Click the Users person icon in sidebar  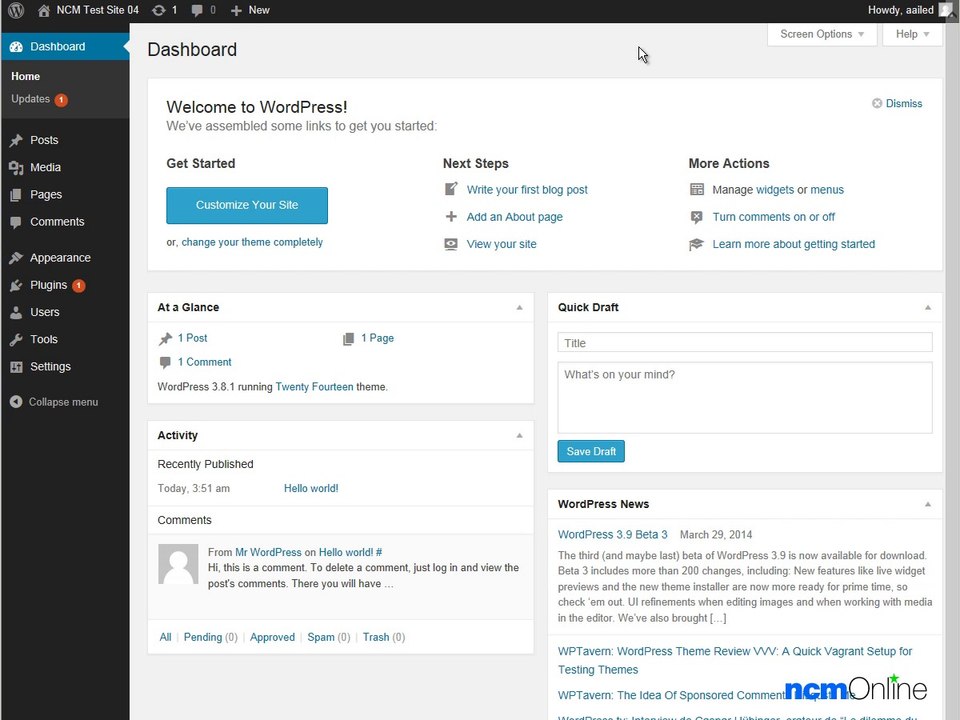[16, 312]
